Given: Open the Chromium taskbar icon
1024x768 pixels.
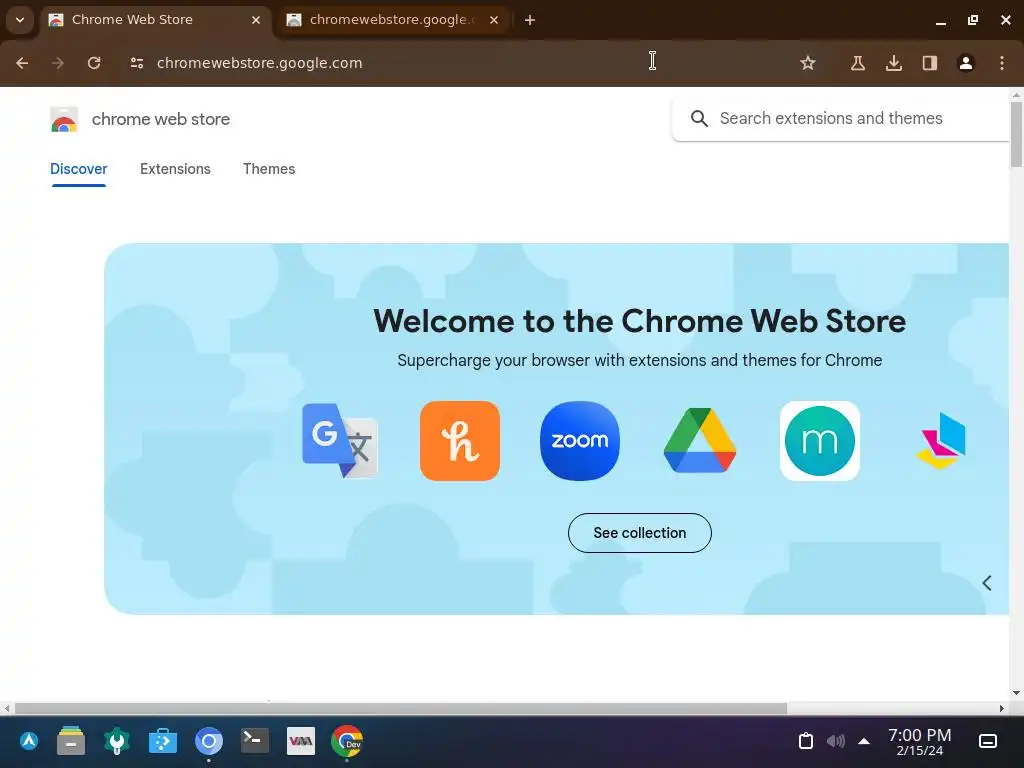Looking at the screenshot, I should click(x=209, y=741).
